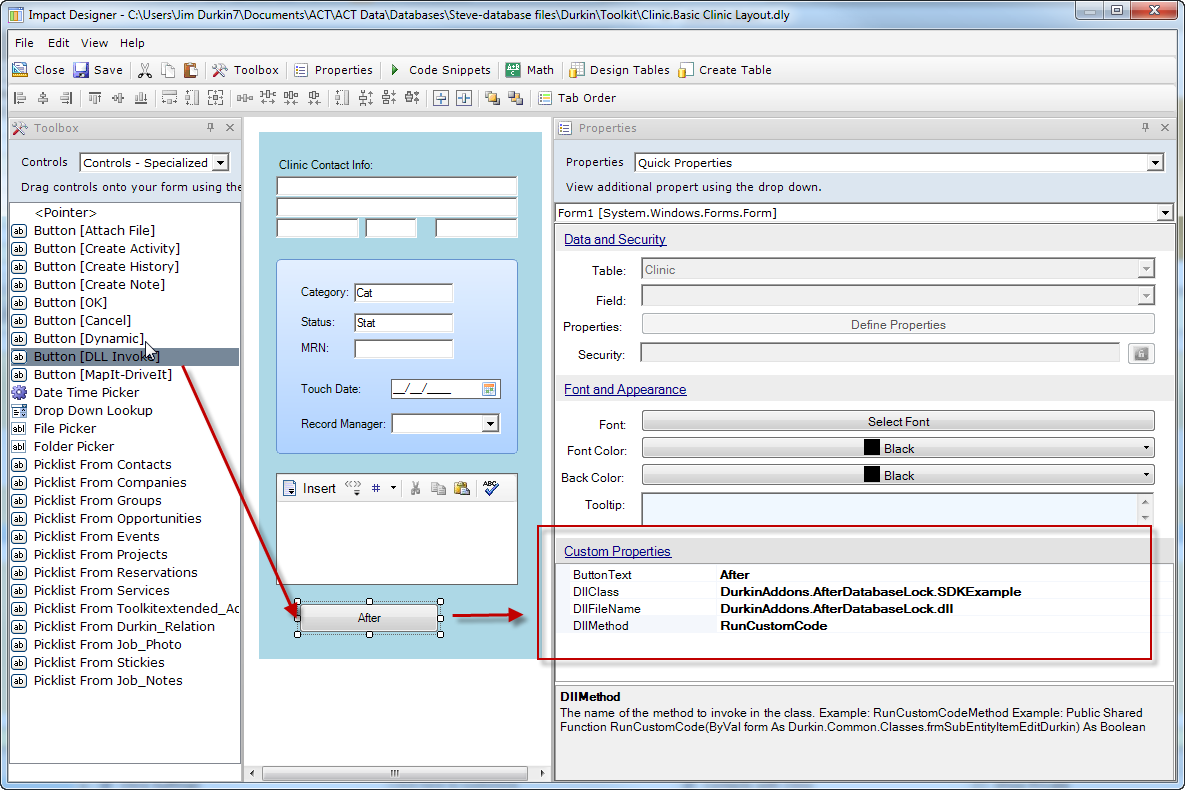Open the Field dropdown in Data and Security
The width and height of the screenshot is (1185, 790).
click(1146, 296)
